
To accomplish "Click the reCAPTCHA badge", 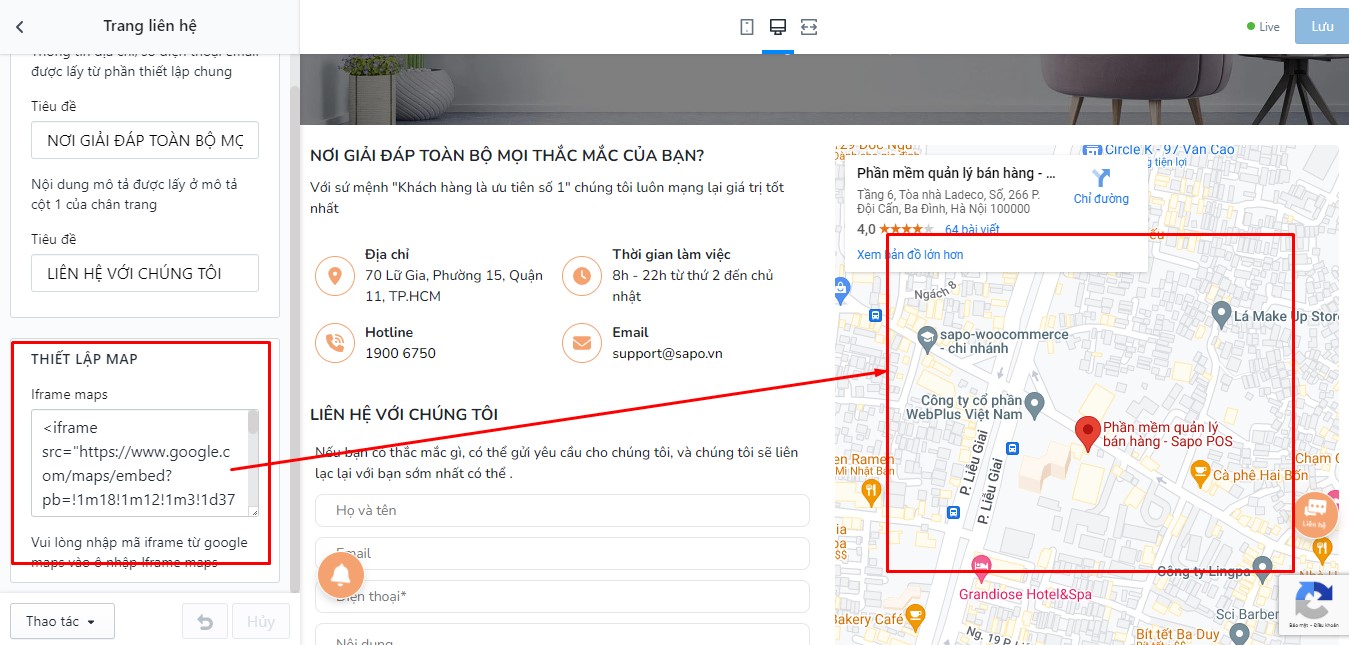I will point(1314,605).
